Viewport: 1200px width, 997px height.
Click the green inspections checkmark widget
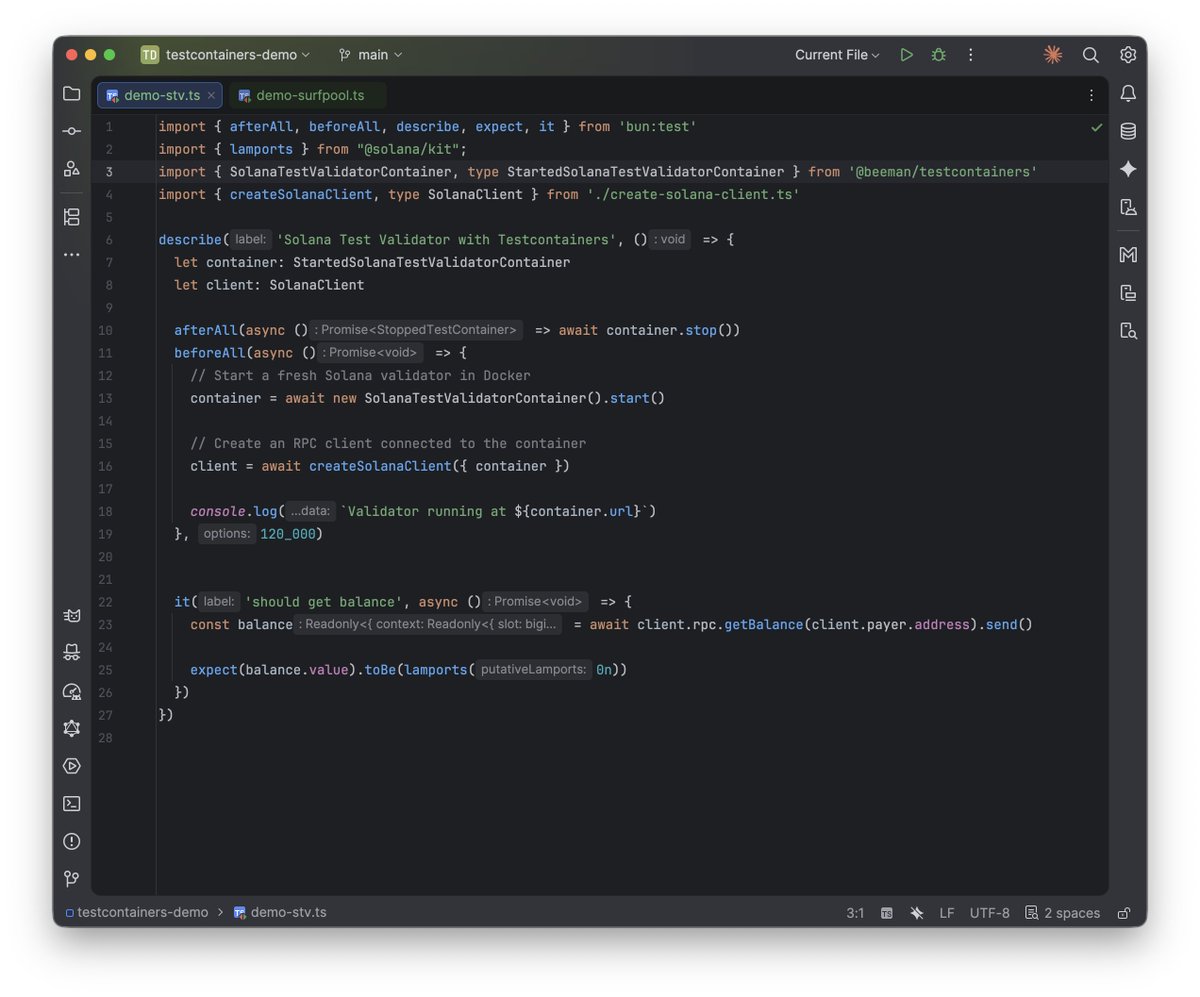pyautogui.click(x=1097, y=127)
